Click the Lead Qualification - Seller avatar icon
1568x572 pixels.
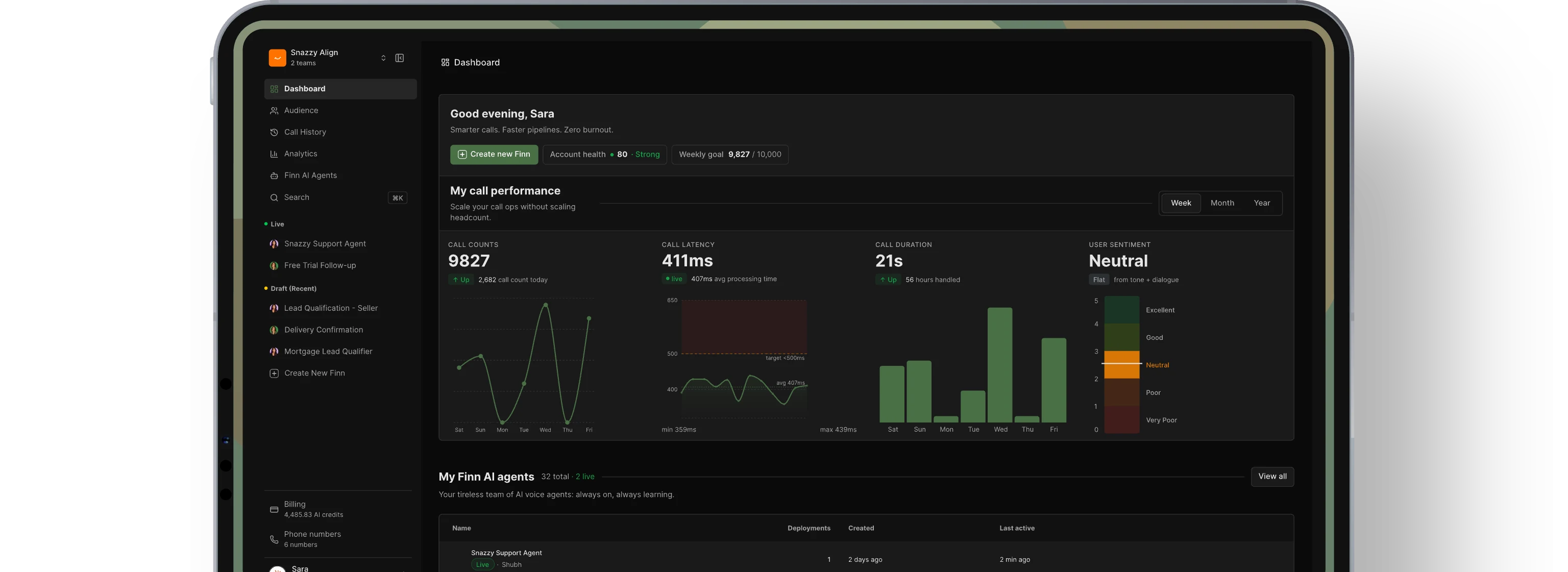click(x=274, y=309)
